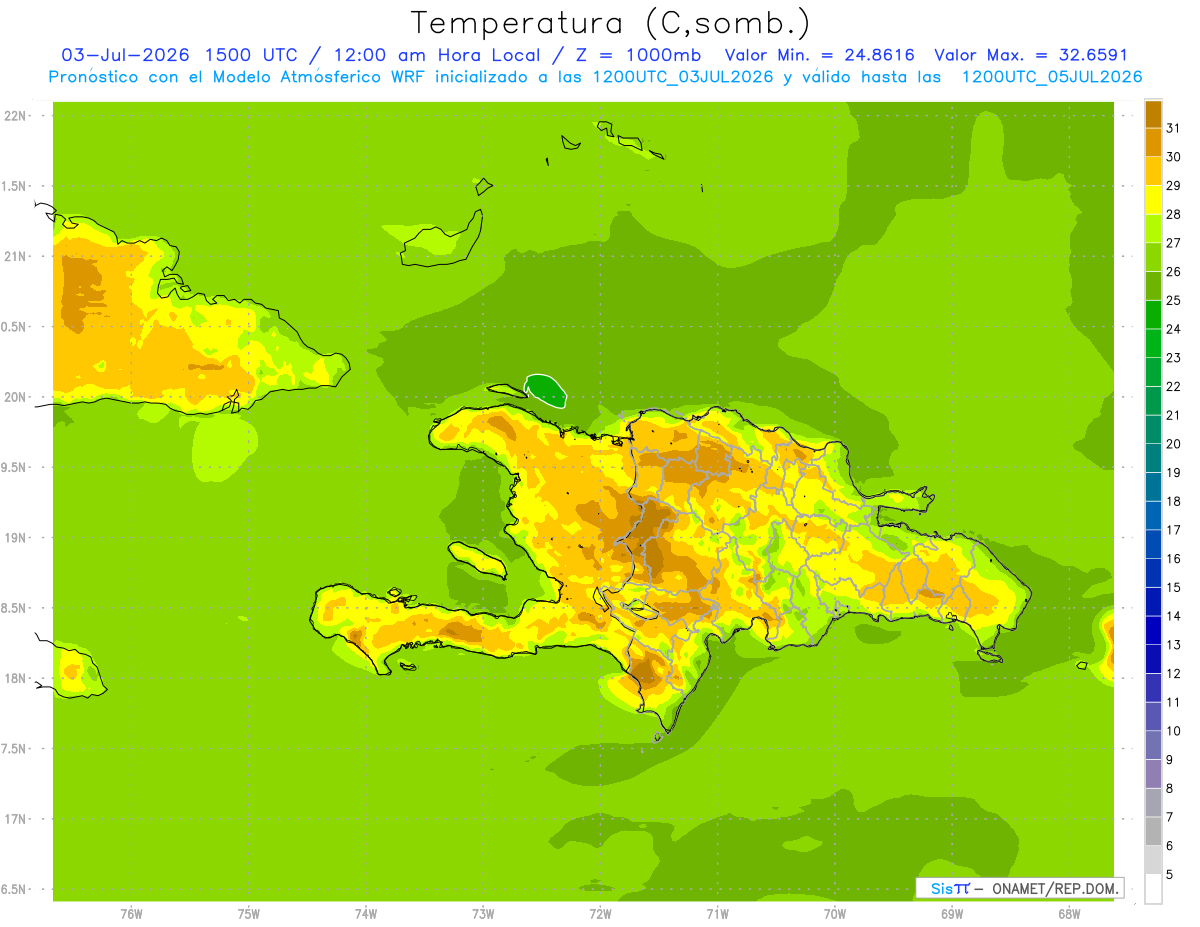Click the "19N" latitude label

pyautogui.click(x=15, y=538)
